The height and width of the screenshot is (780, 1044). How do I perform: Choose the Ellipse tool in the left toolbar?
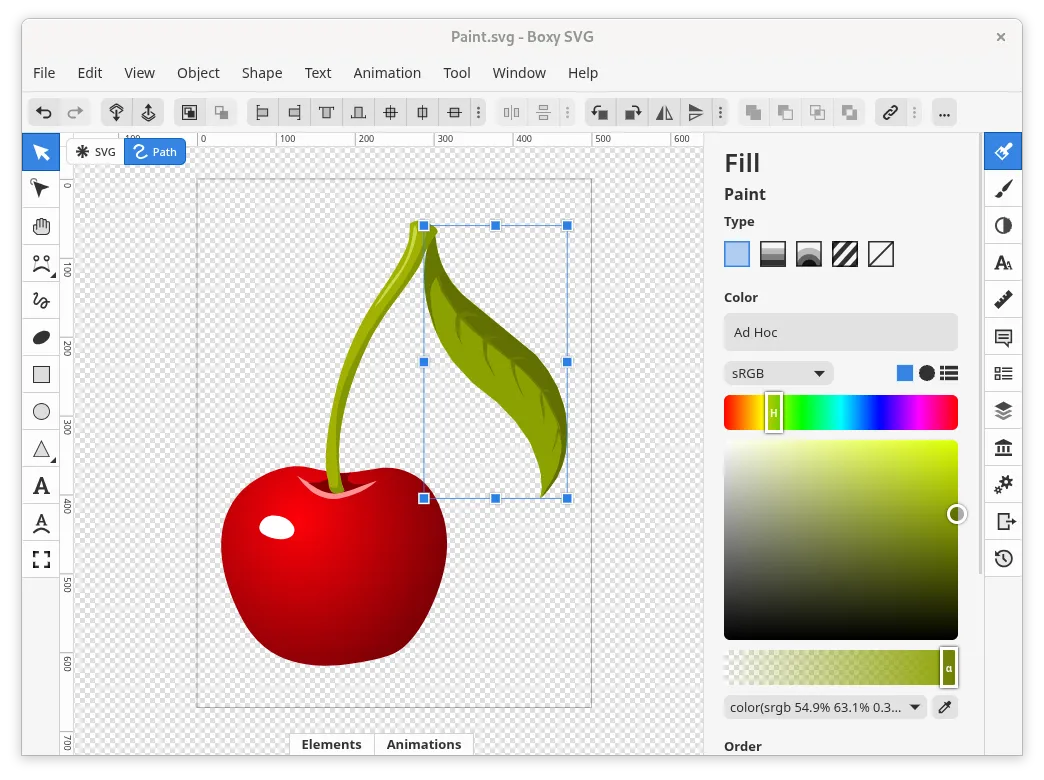41,412
